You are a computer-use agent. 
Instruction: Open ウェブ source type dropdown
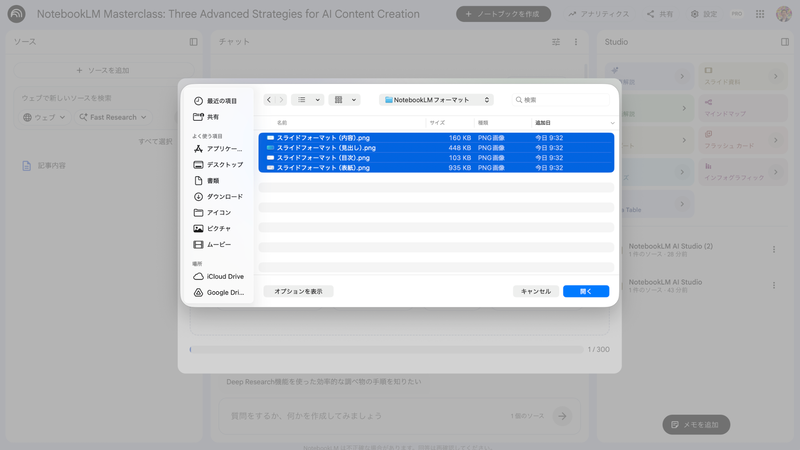44,117
